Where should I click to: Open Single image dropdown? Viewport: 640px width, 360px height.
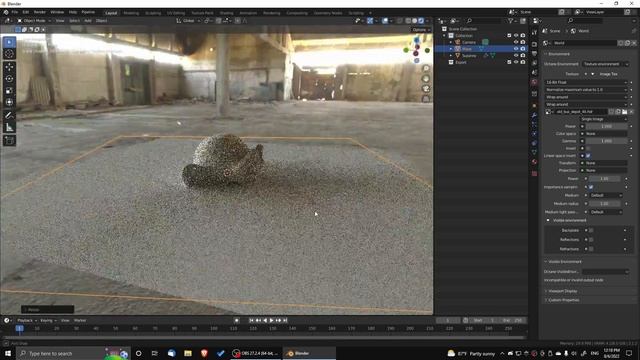coord(604,119)
